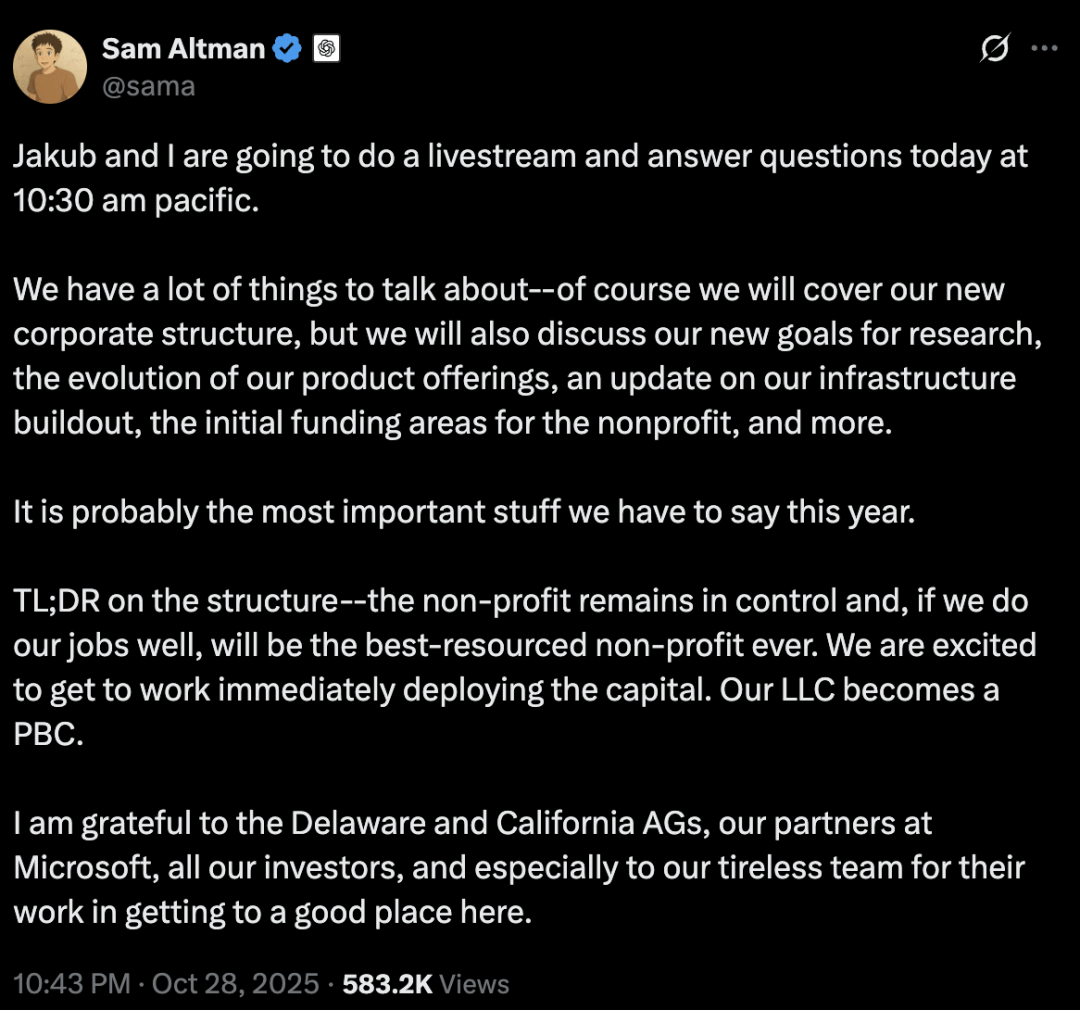The image size is (1080, 1010).
Task: Open the three-dot More options menu
Action: 1043,48
